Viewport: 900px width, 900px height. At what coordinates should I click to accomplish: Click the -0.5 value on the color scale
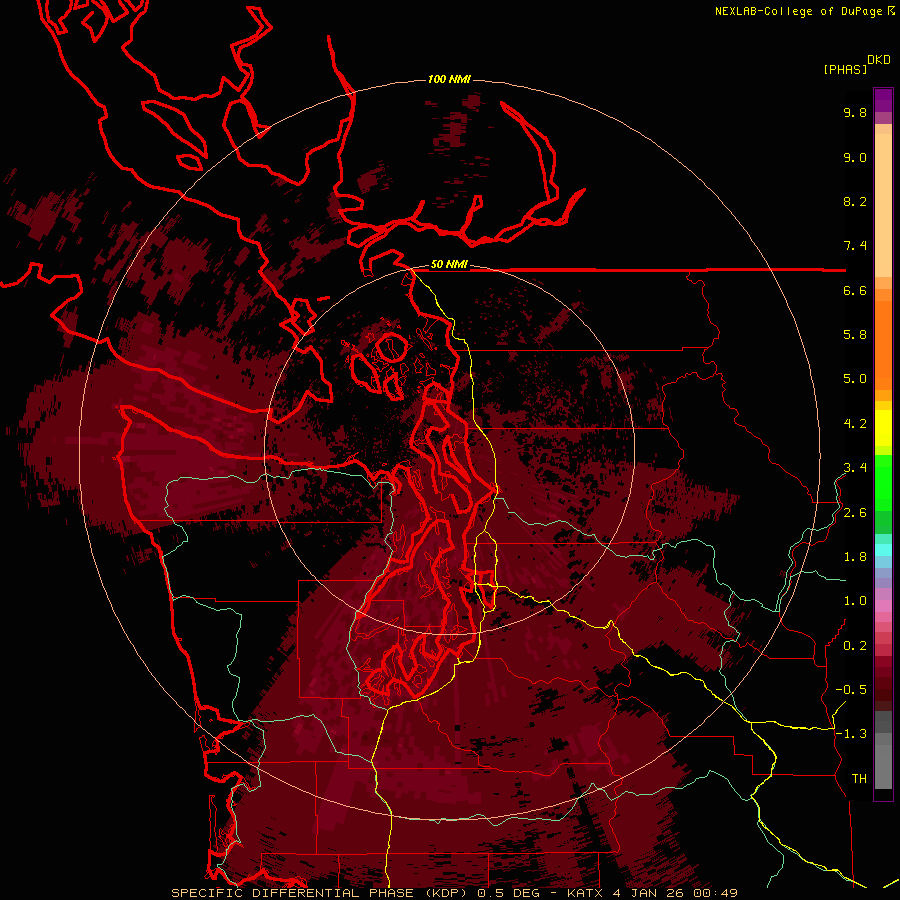pos(851,690)
